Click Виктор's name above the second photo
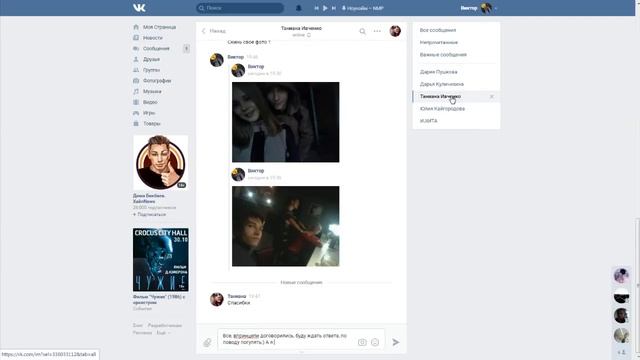This screenshot has height=360, width=640. tap(256, 171)
